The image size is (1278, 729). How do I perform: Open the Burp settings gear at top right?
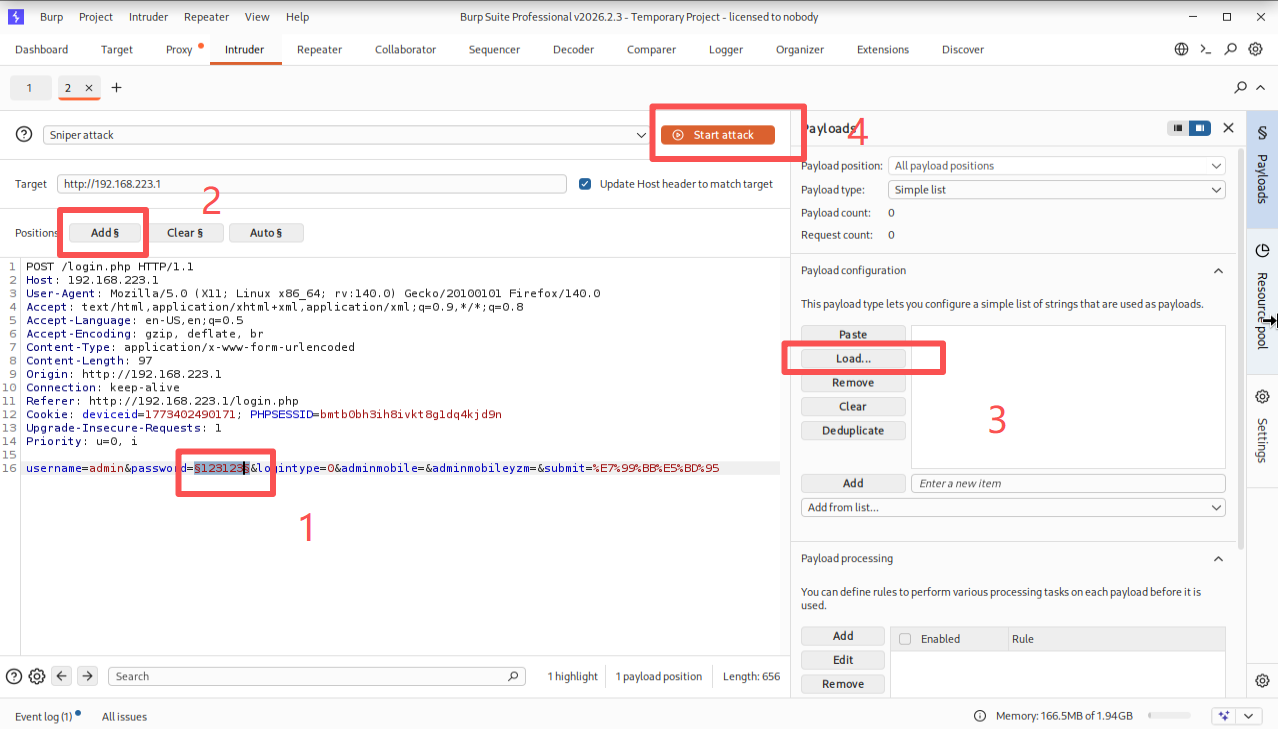[1257, 49]
